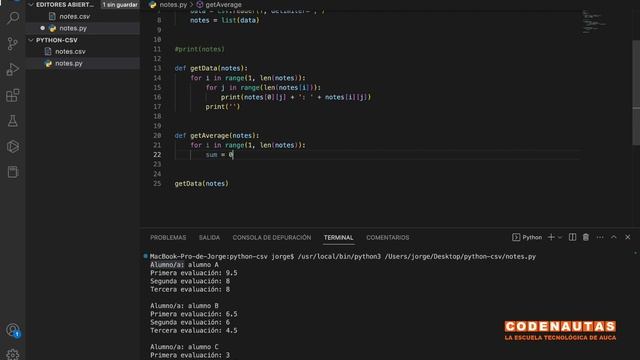Image resolution: width=640 pixels, height=360 pixels.
Task: Open the new terminal dropdown arrow
Action: tap(560, 237)
